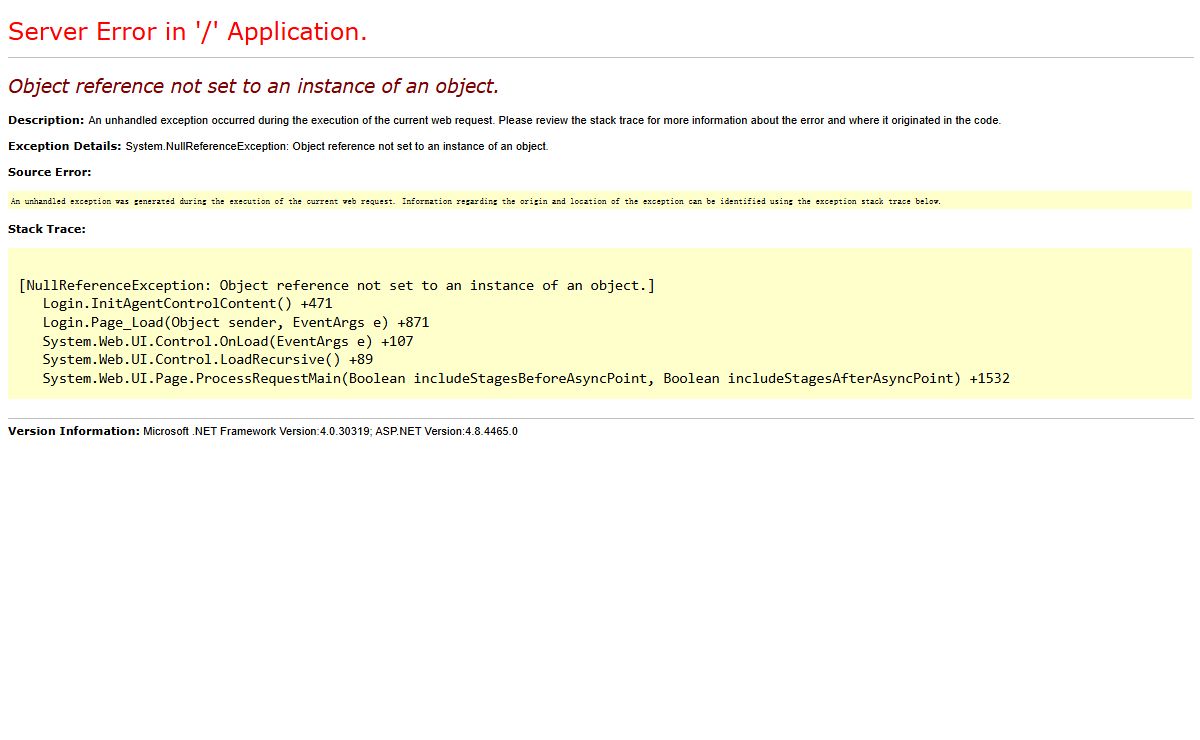The width and height of the screenshot is (1200, 740).
Task: Click the "System.Web.UI.Page.ProcessRequestMain" stack trace line
Action: pyautogui.click(x=526, y=379)
